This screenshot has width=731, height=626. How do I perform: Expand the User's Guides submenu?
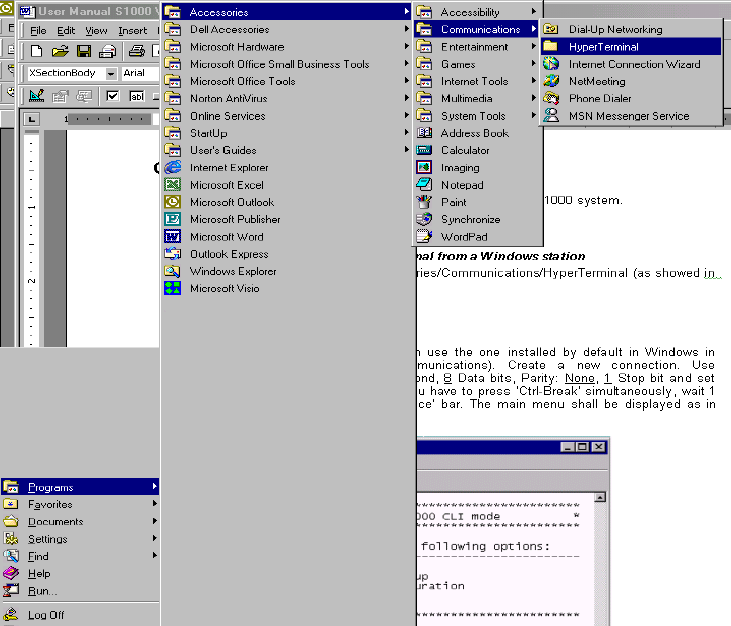point(288,151)
